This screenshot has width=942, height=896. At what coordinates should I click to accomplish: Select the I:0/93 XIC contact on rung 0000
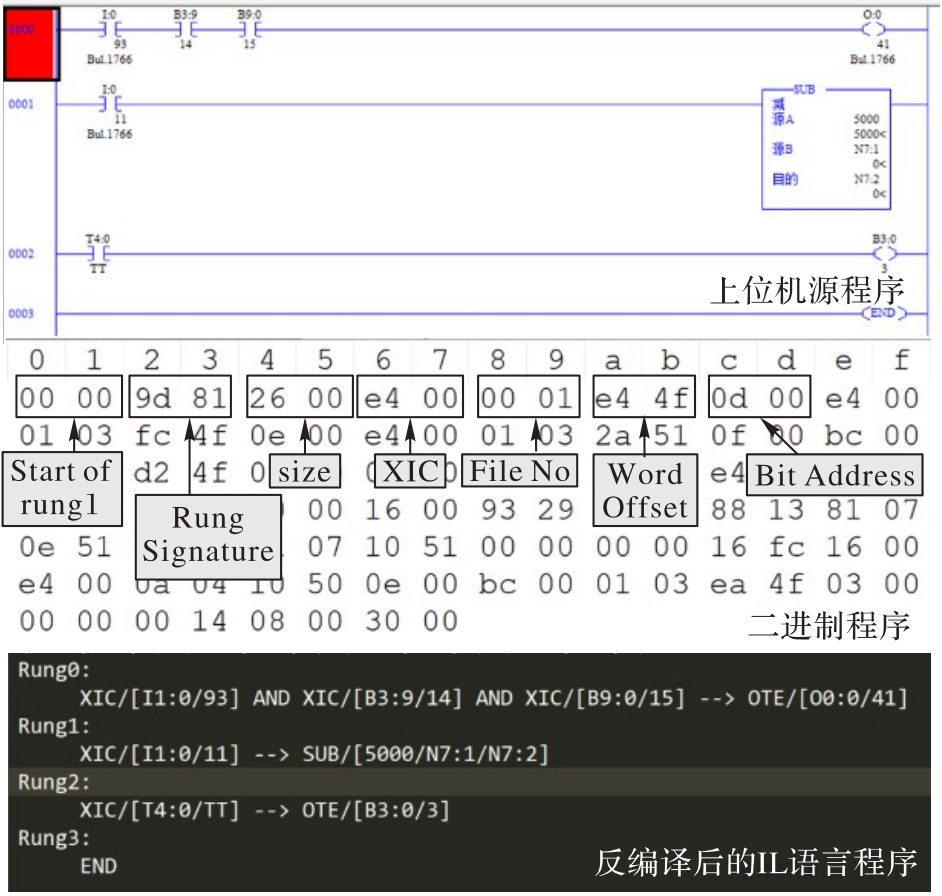point(109,29)
